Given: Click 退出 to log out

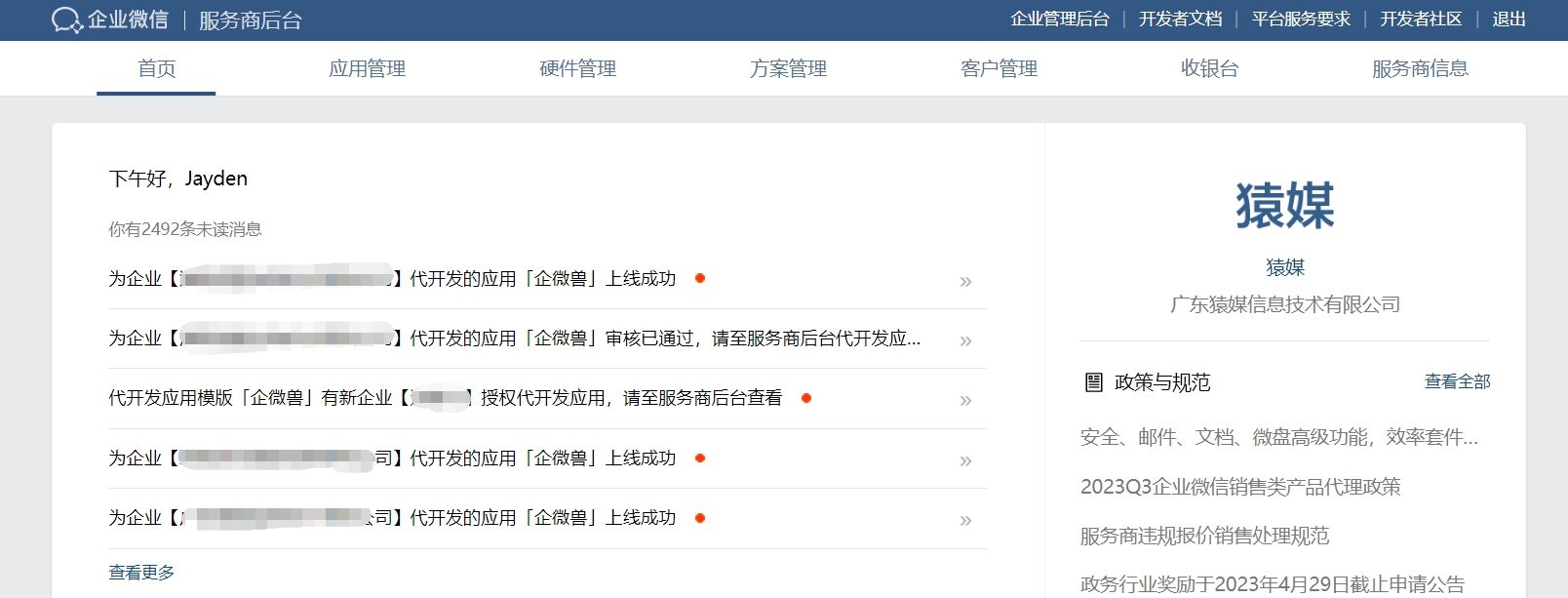Looking at the screenshot, I should [1509, 20].
